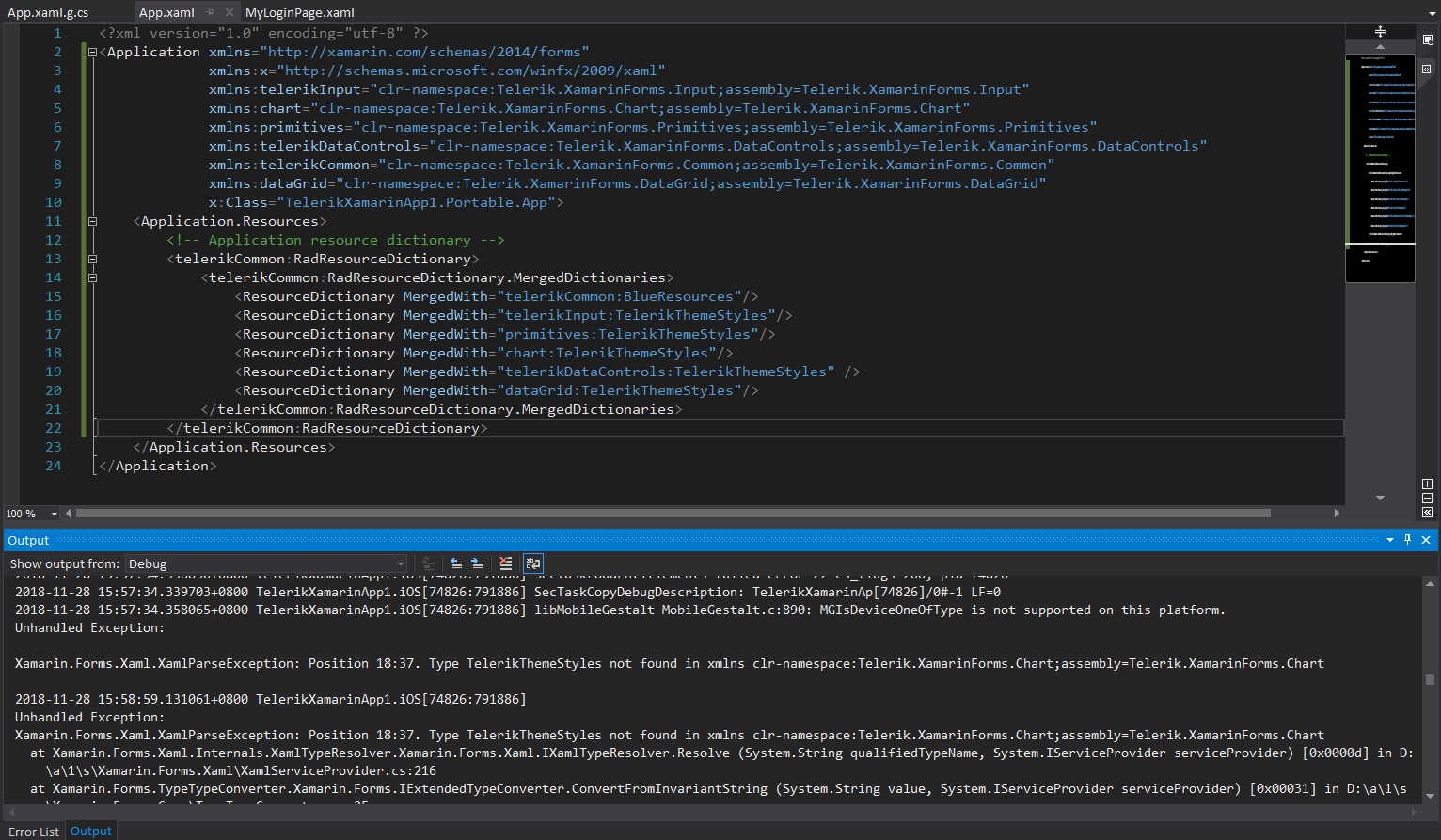Click 'telerikInput:TelerikThemeStyles' on line 16
The height and width of the screenshot is (840, 1441).
(x=636, y=315)
